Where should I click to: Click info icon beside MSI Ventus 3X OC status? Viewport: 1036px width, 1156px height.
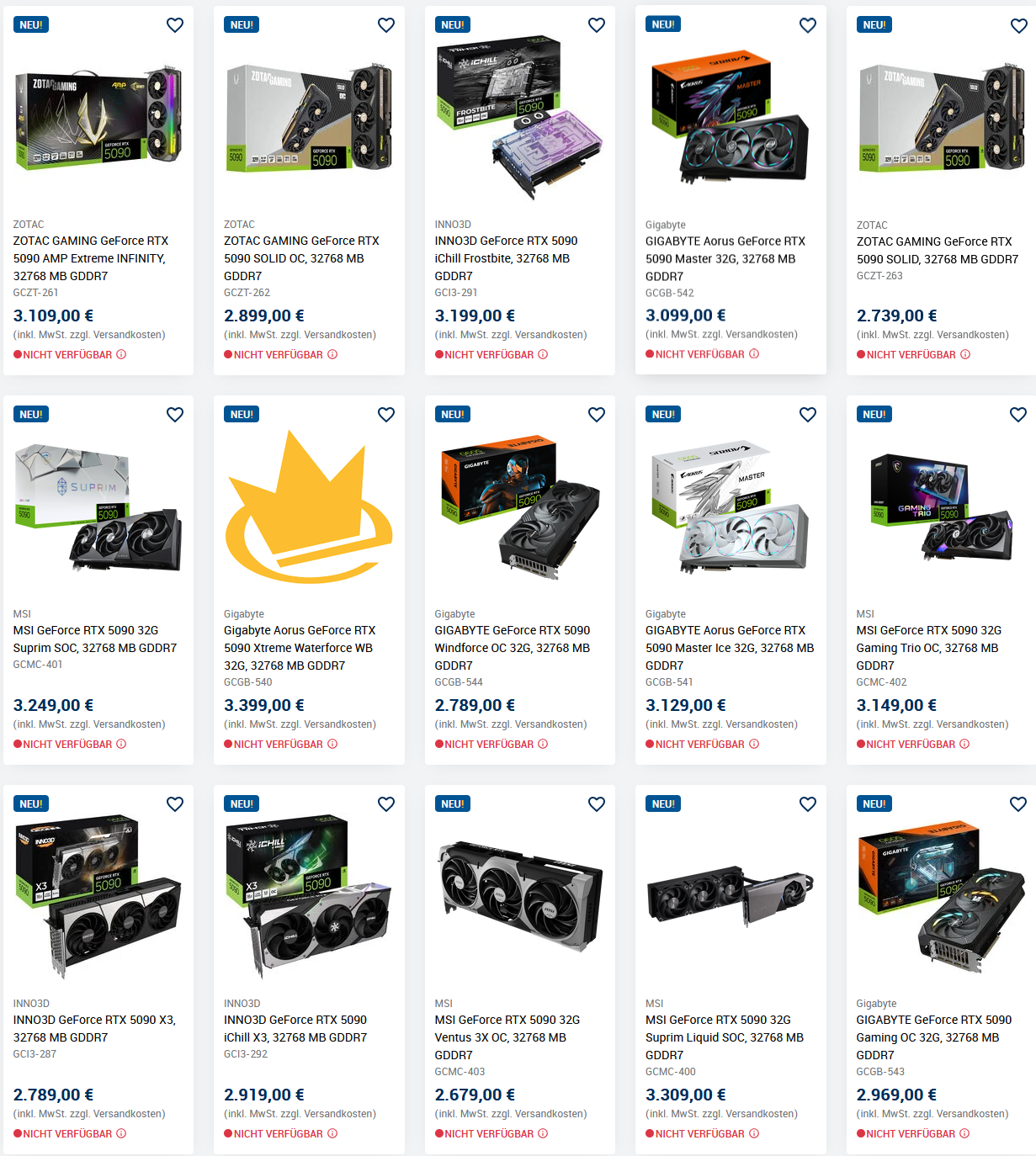point(543,1133)
